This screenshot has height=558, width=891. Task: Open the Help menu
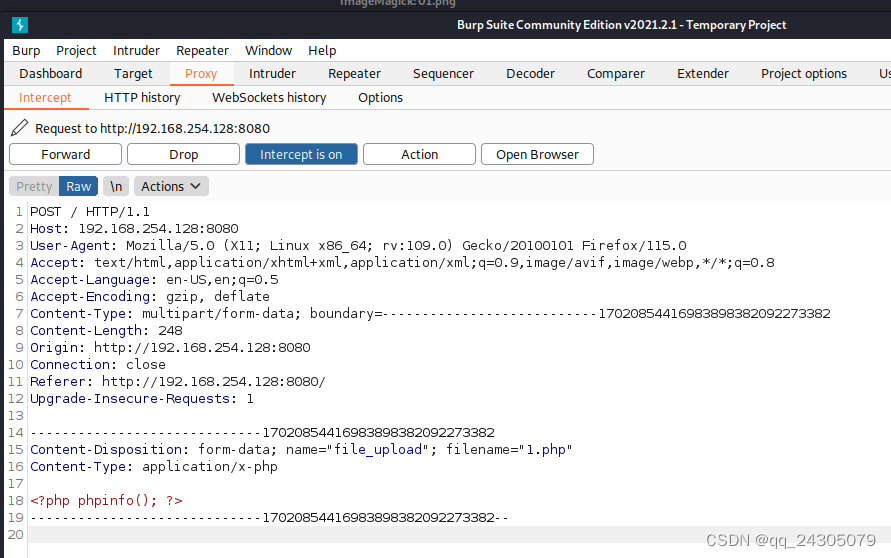tap(322, 51)
